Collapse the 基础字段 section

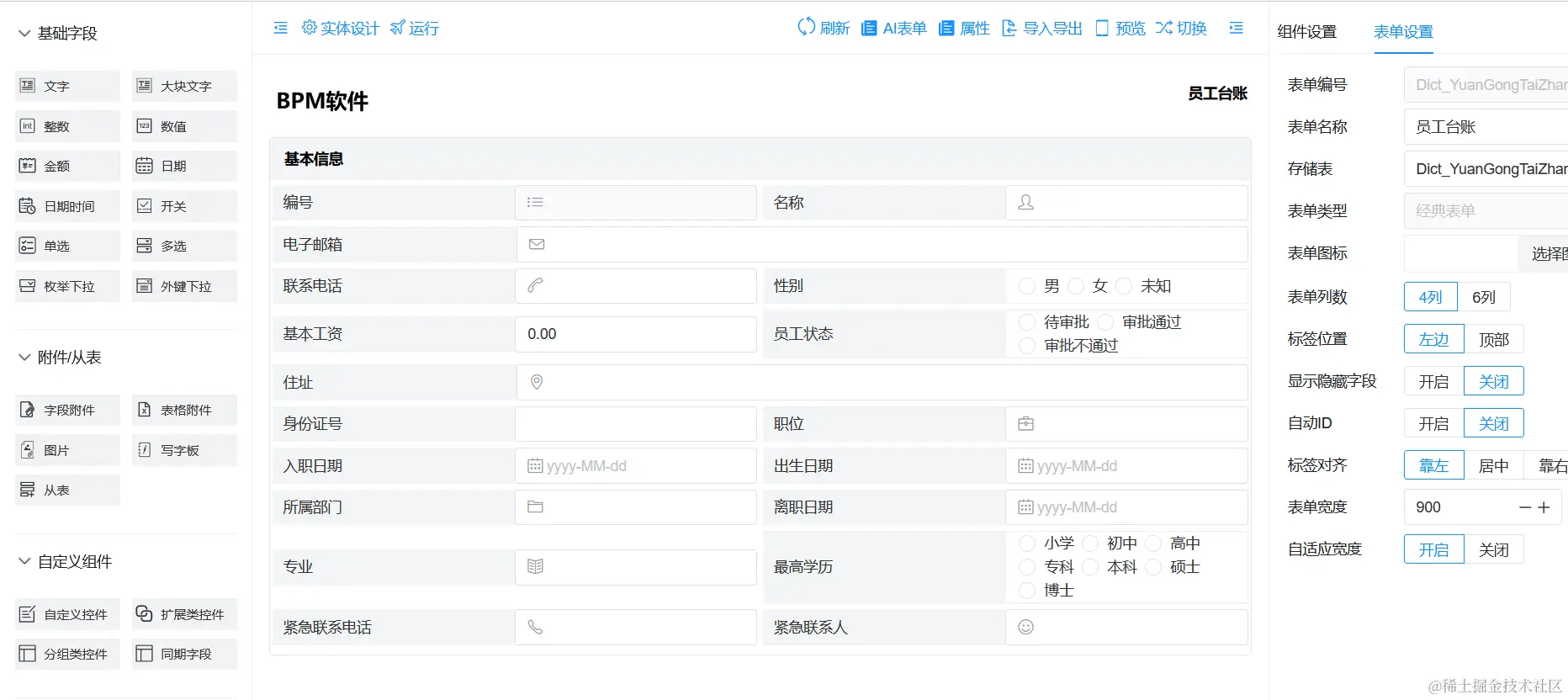[x=24, y=33]
